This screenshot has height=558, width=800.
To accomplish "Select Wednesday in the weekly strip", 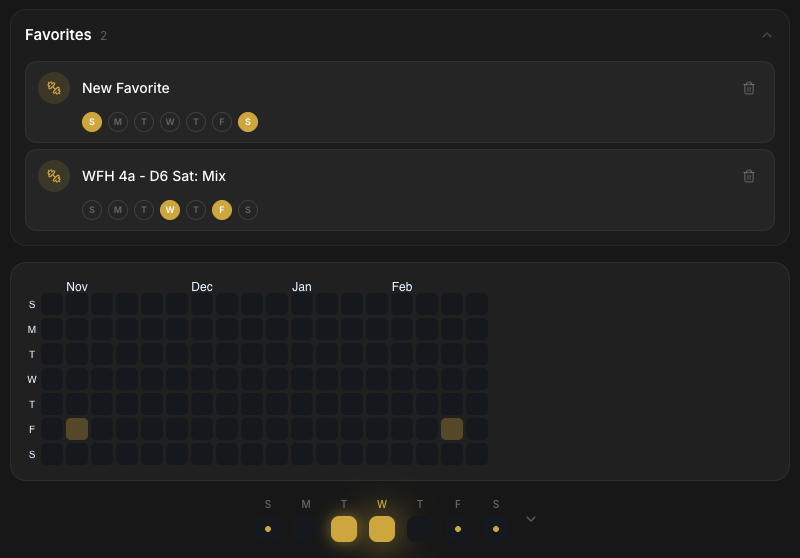I will pos(382,528).
